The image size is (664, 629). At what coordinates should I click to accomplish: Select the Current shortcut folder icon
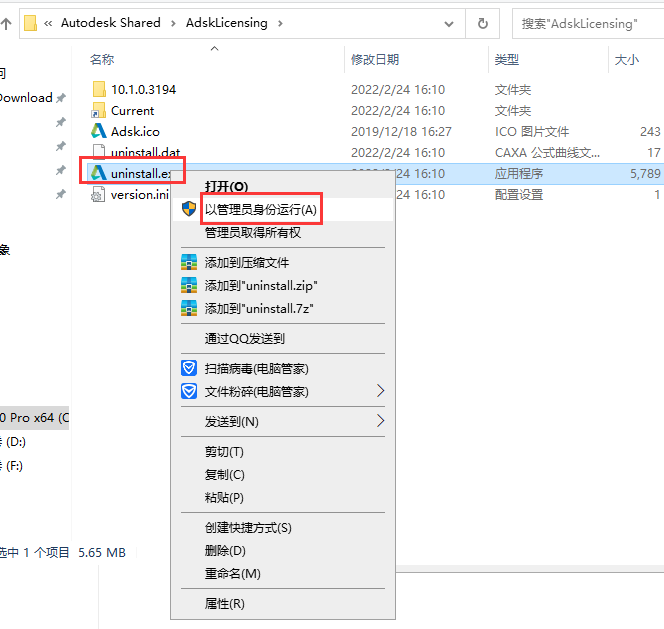click(99, 110)
